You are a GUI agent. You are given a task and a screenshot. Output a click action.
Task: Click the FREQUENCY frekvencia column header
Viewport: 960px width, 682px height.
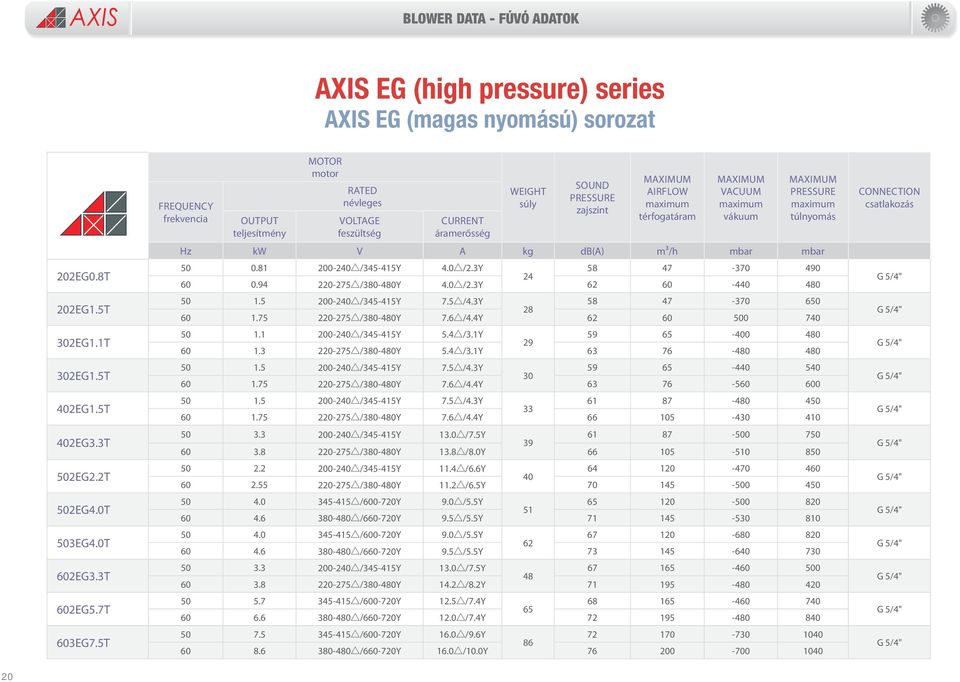click(x=186, y=212)
